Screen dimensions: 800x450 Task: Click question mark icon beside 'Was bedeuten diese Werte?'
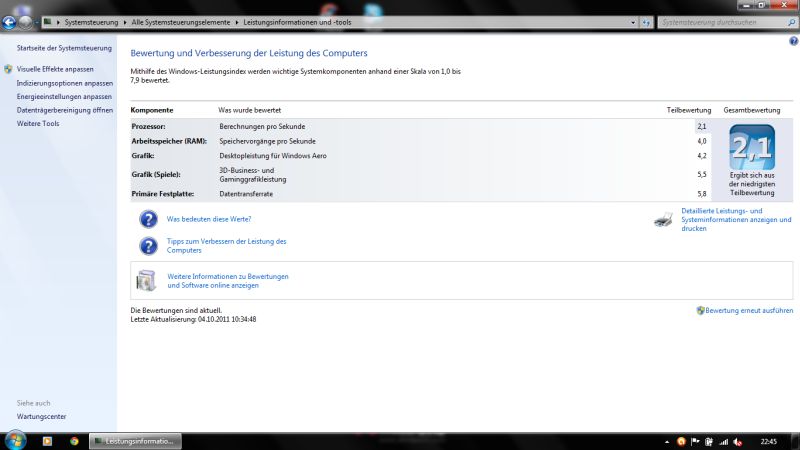pyautogui.click(x=148, y=219)
